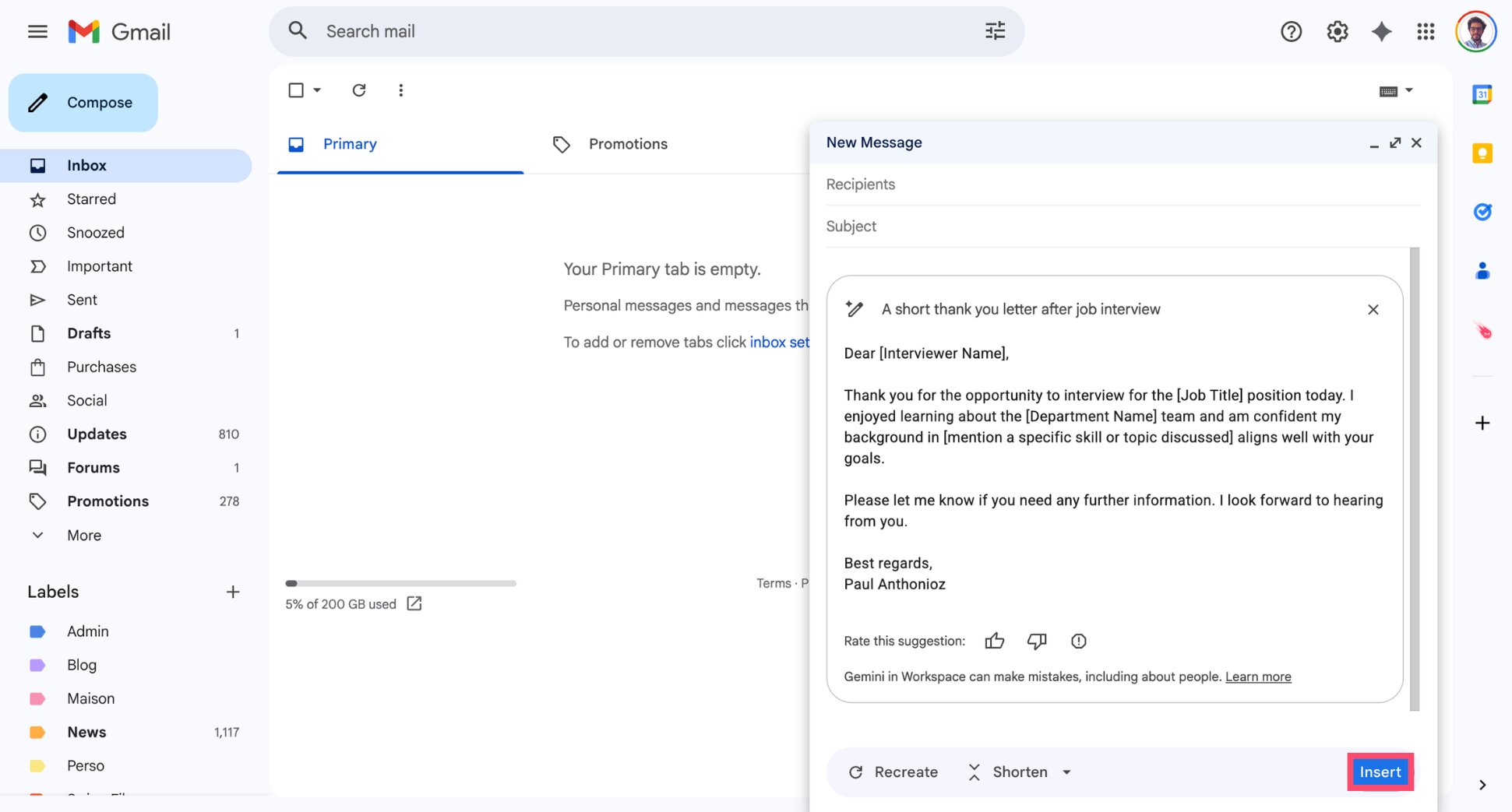Open the select messages dropdown arrow
The height and width of the screenshot is (812, 1512).
[315, 90]
